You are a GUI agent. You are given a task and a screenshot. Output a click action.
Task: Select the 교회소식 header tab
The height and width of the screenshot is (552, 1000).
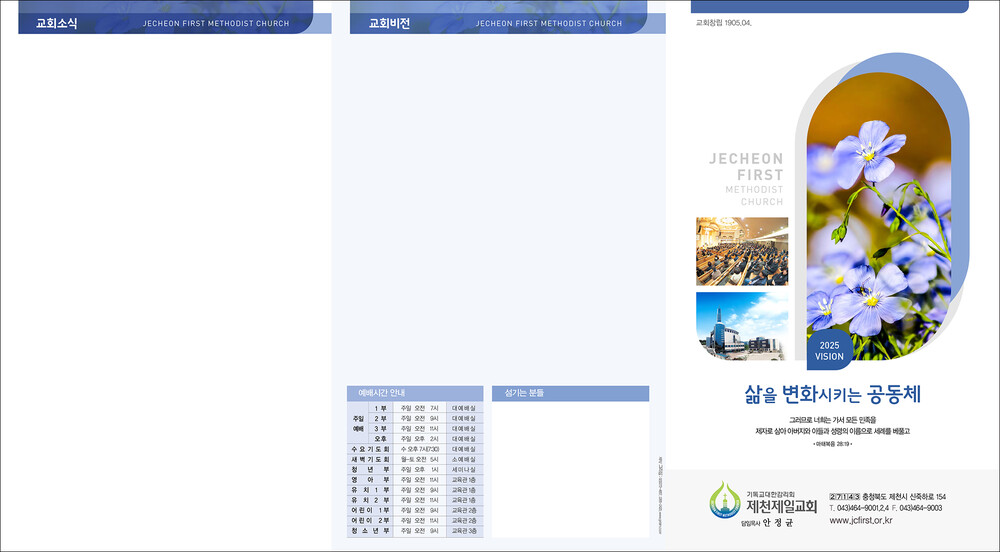(57, 23)
